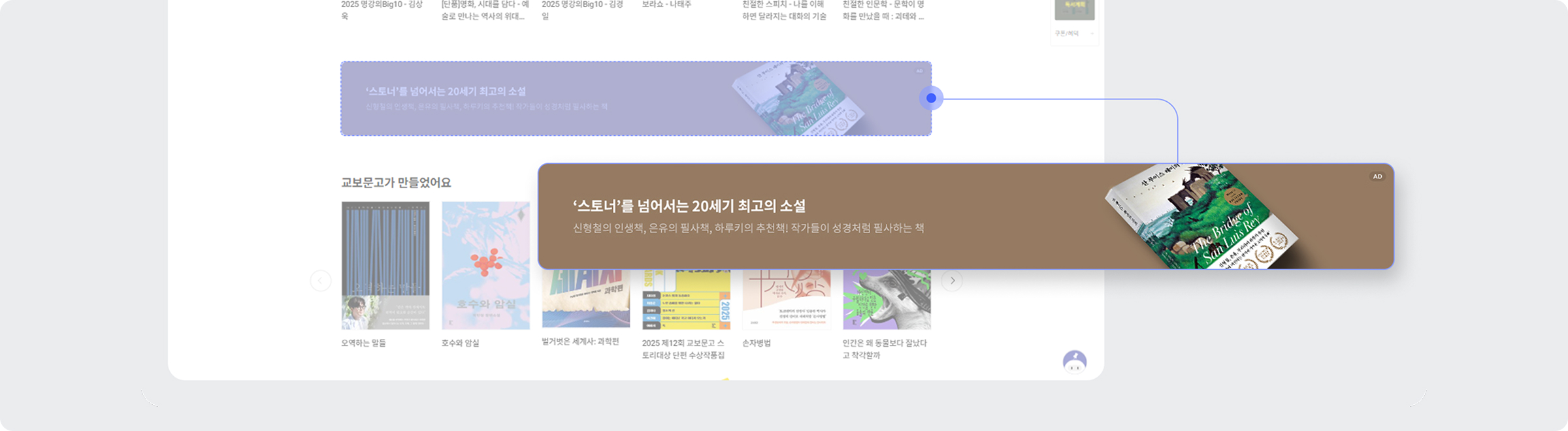
Task: Click '보라쇼 - 나태주' link
Action: pyautogui.click(x=666, y=4)
